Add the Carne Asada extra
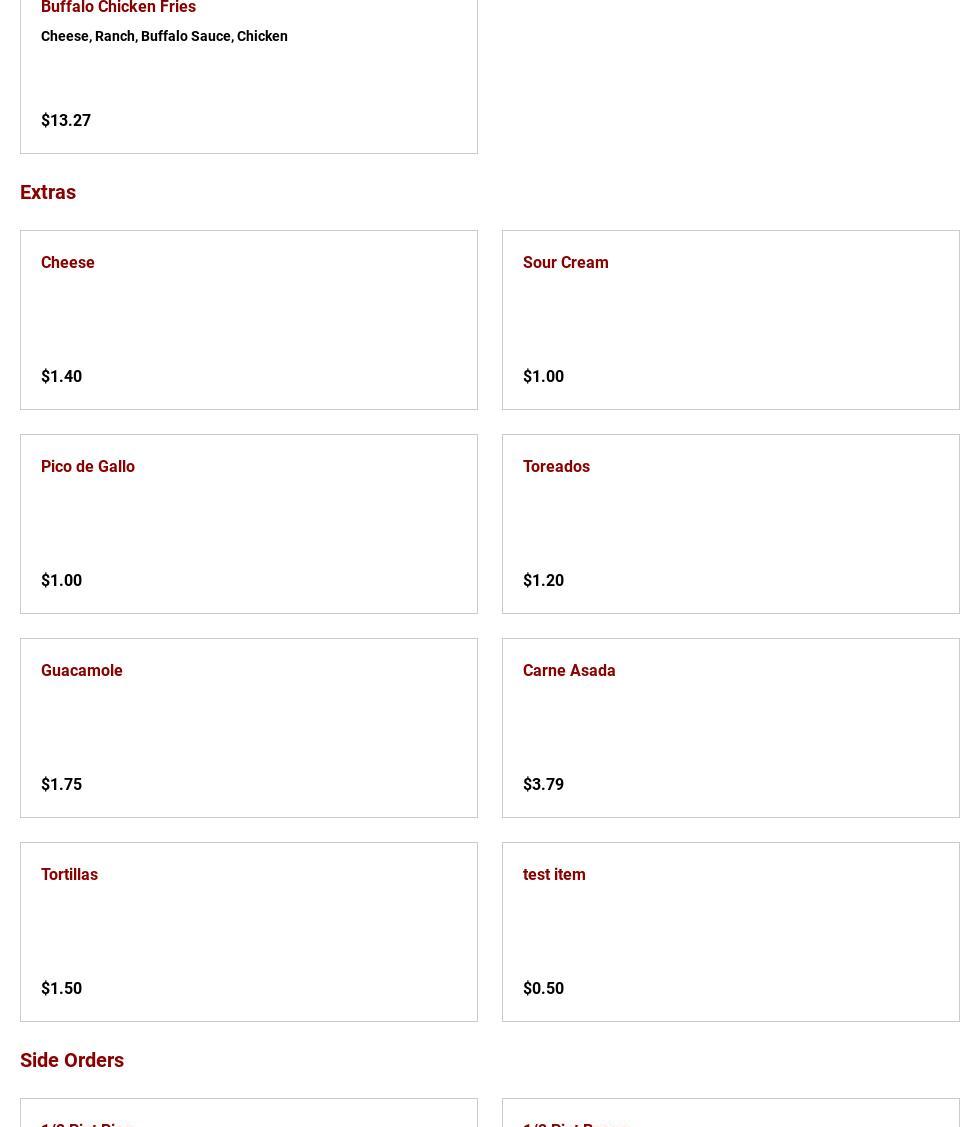965x1127 pixels. (569, 670)
